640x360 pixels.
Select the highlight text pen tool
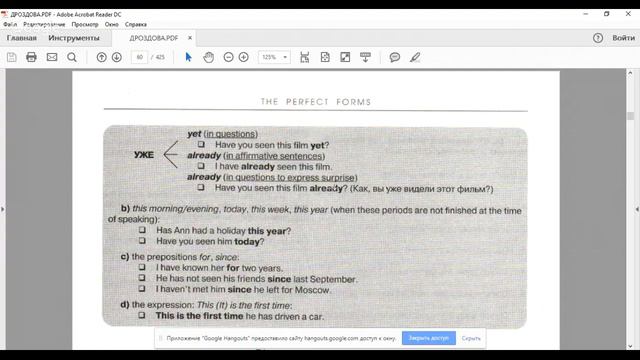415,57
